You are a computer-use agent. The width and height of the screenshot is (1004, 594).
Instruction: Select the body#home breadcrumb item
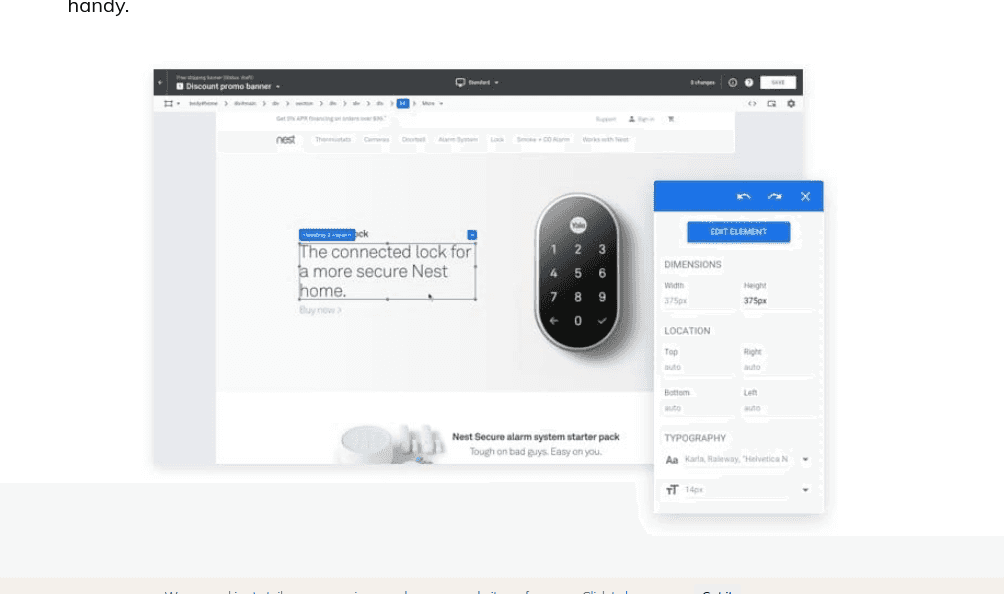click(x=204, y=104)
